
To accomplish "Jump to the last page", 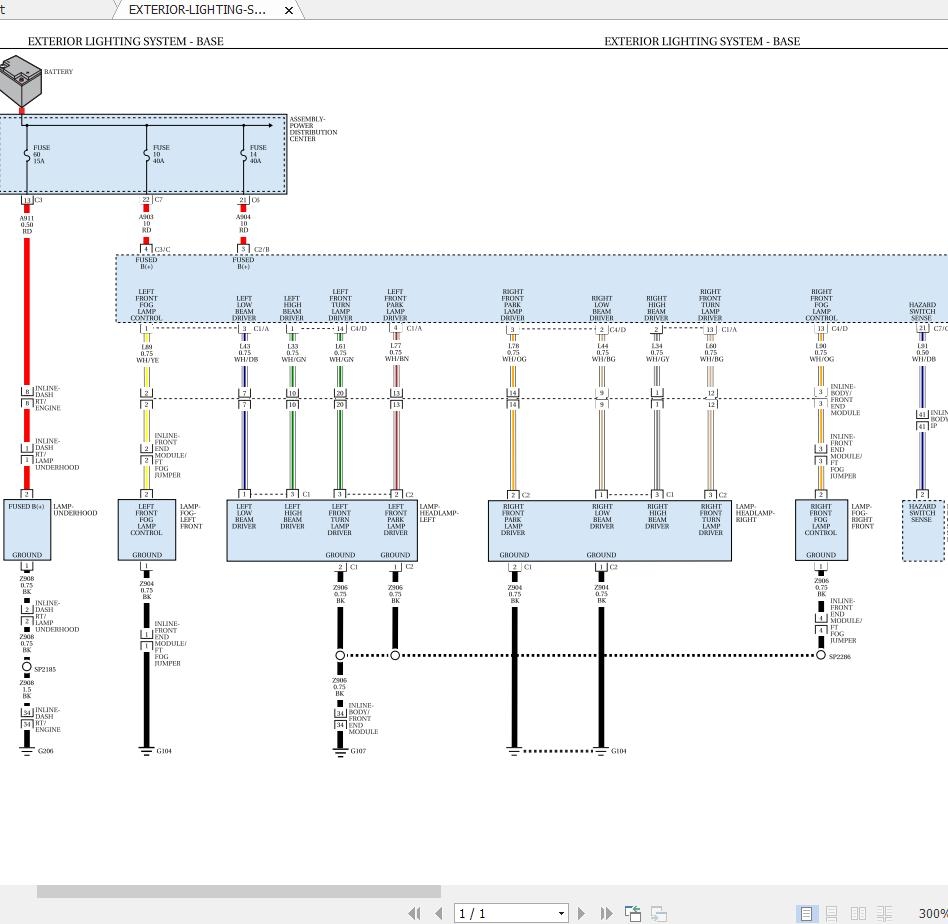I will [606, 913].
